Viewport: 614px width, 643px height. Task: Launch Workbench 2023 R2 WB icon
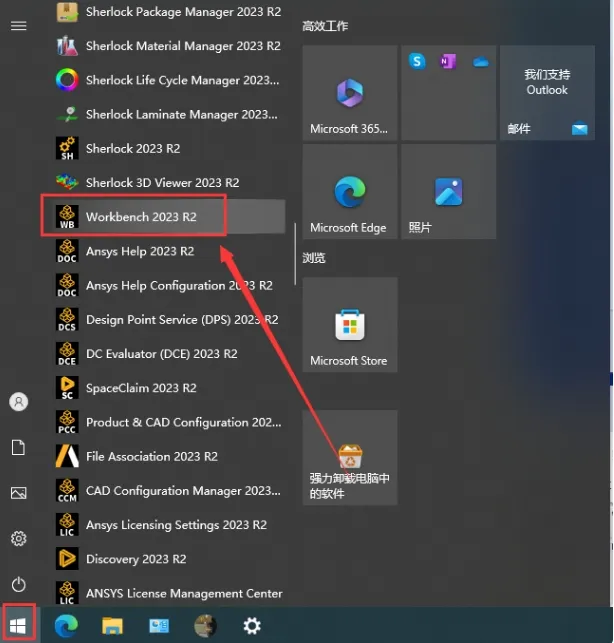(x=67, y=217)
